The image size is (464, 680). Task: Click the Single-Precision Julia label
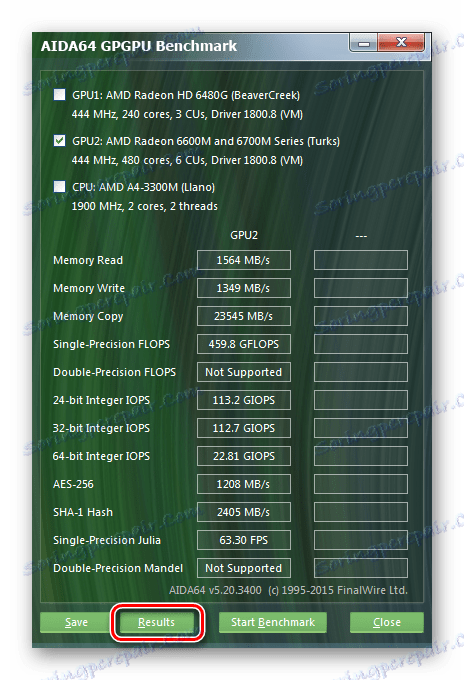click(107, 540)
